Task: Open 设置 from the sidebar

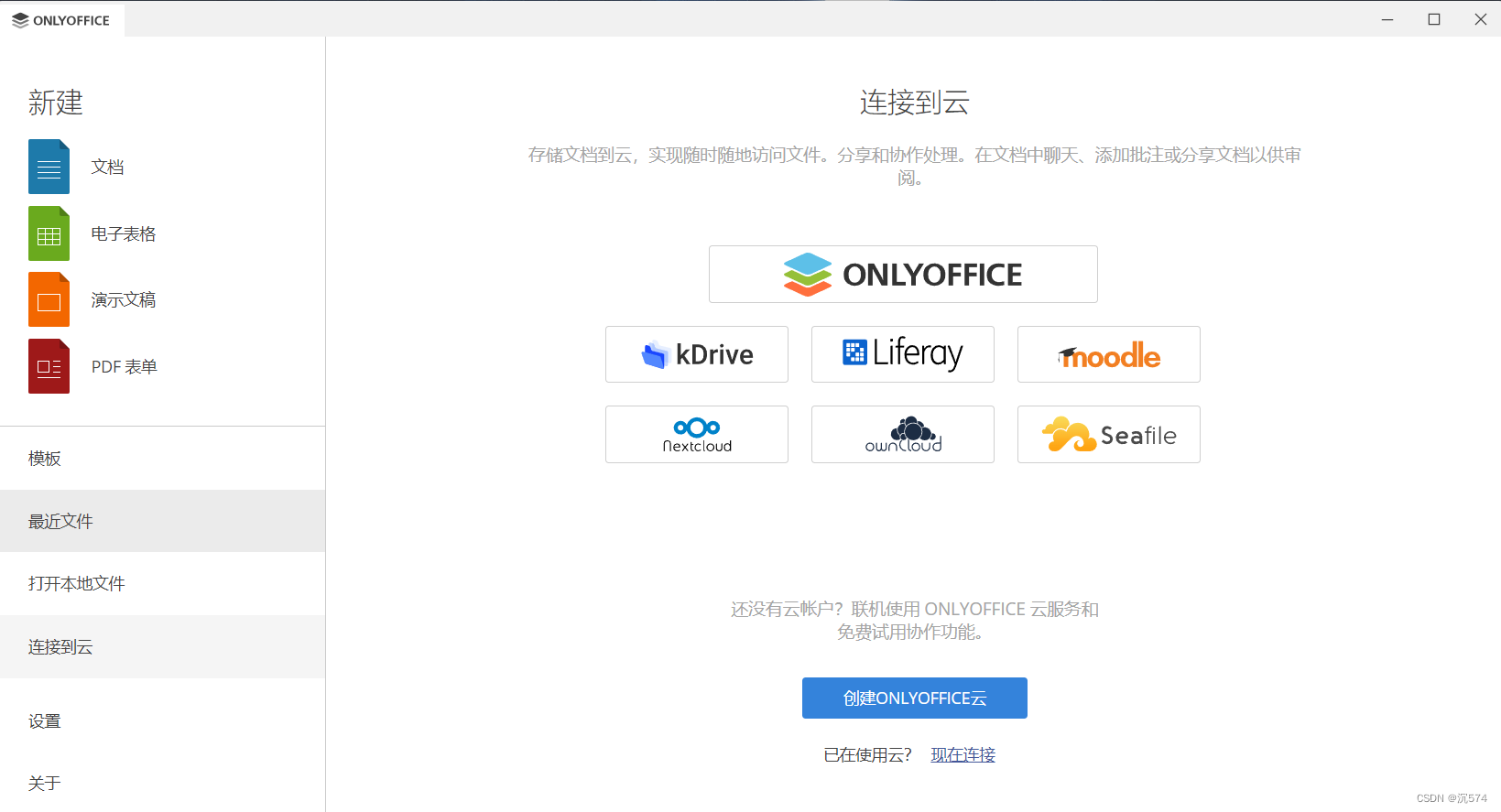Action: 162,720
